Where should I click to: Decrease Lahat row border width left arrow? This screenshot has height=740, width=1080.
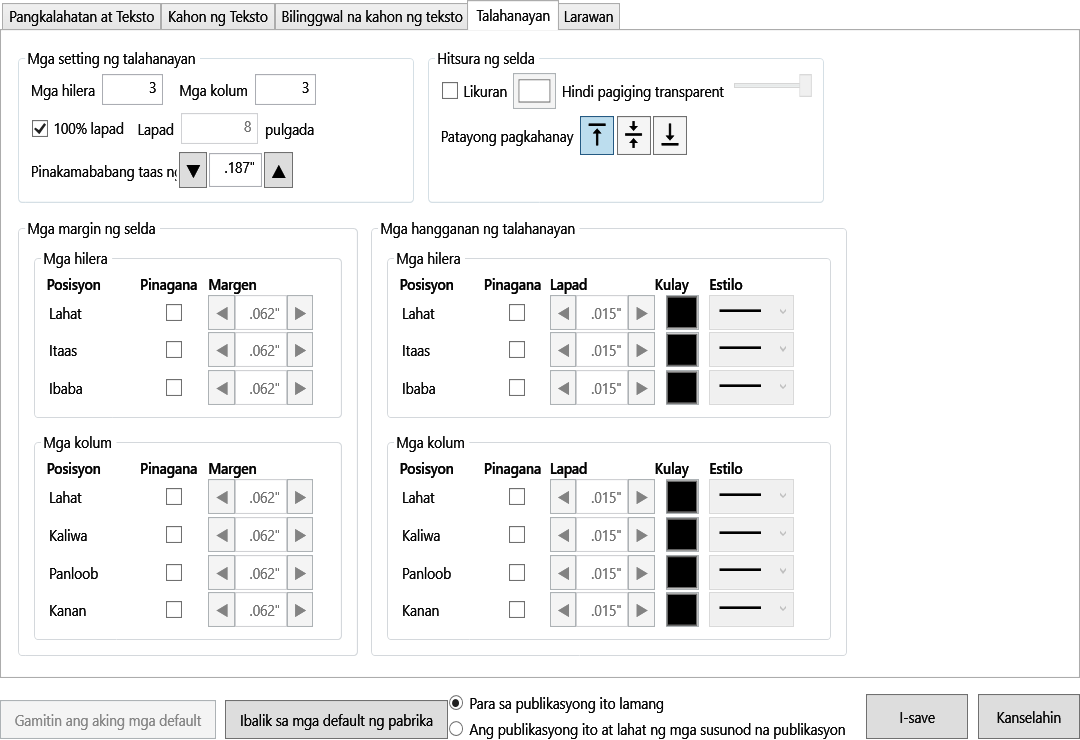tap(563, 314)
